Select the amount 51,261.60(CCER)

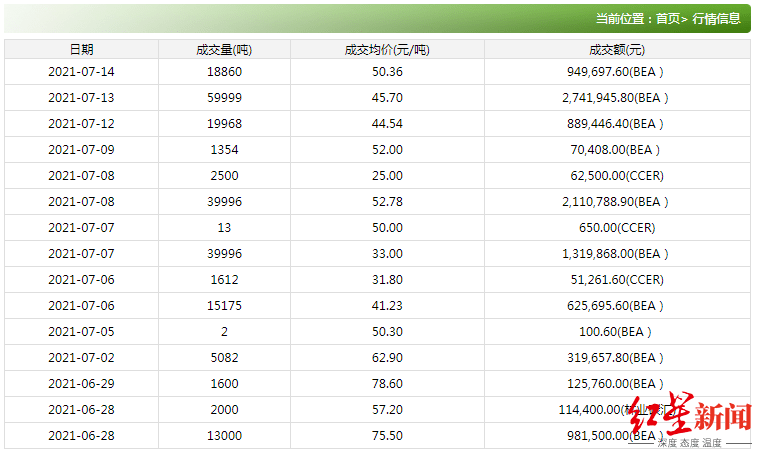[x=617, y=280]
